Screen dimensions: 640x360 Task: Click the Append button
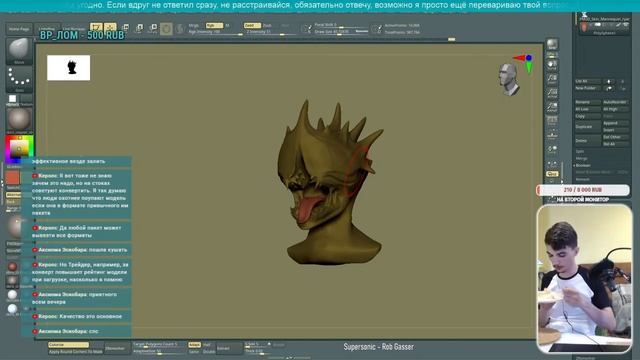[x=616, y=123]
